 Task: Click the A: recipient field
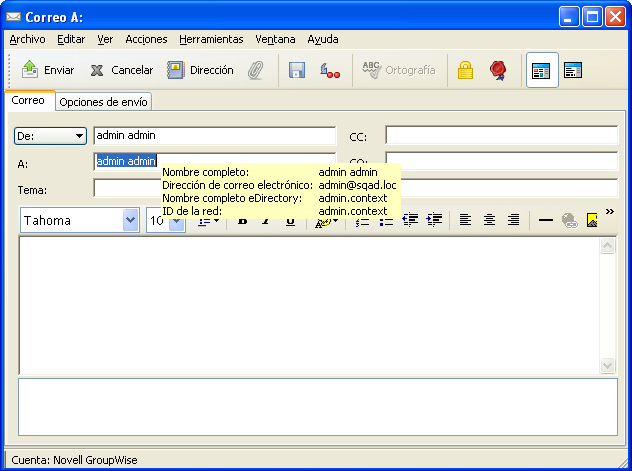(214, 162)
